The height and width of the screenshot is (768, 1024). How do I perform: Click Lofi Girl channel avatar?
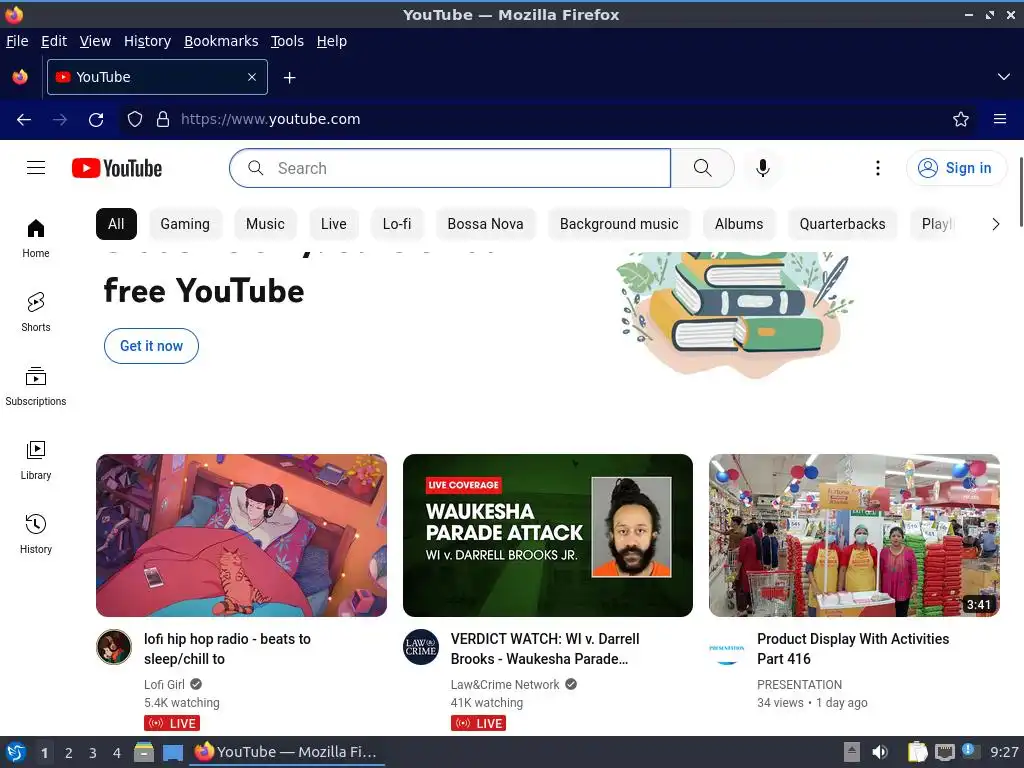[114, 647]
